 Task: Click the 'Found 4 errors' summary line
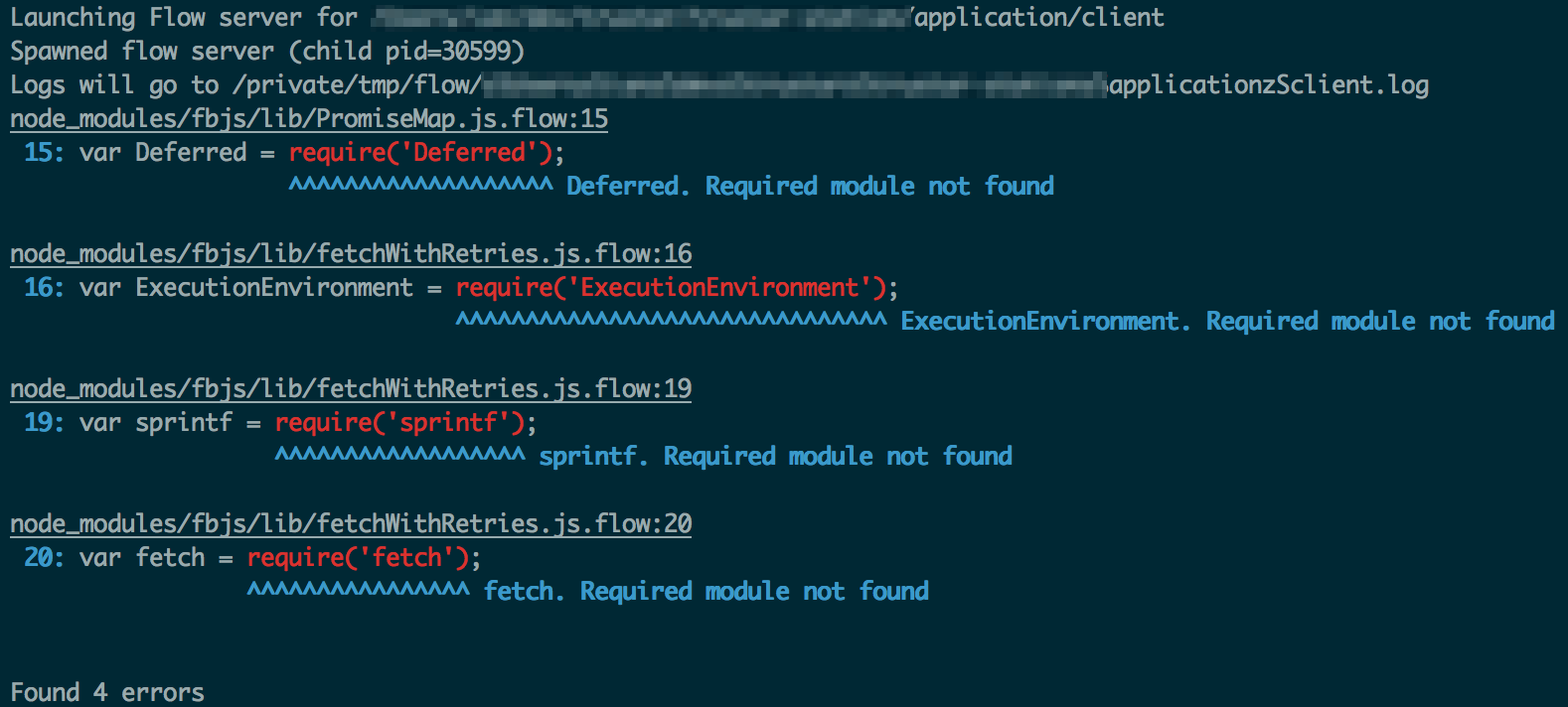point(107,692)
